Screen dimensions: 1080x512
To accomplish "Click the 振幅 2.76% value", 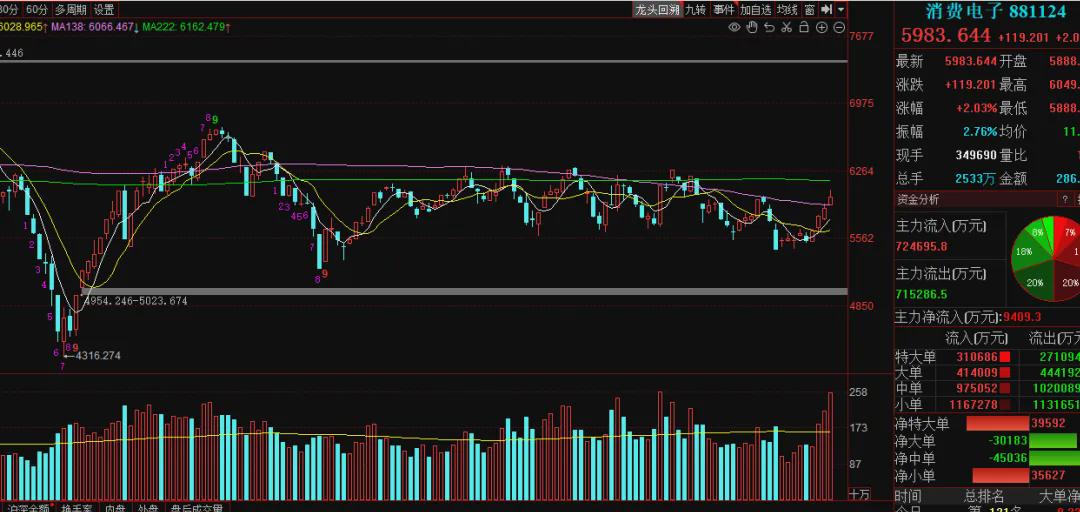I will [979, 132].
